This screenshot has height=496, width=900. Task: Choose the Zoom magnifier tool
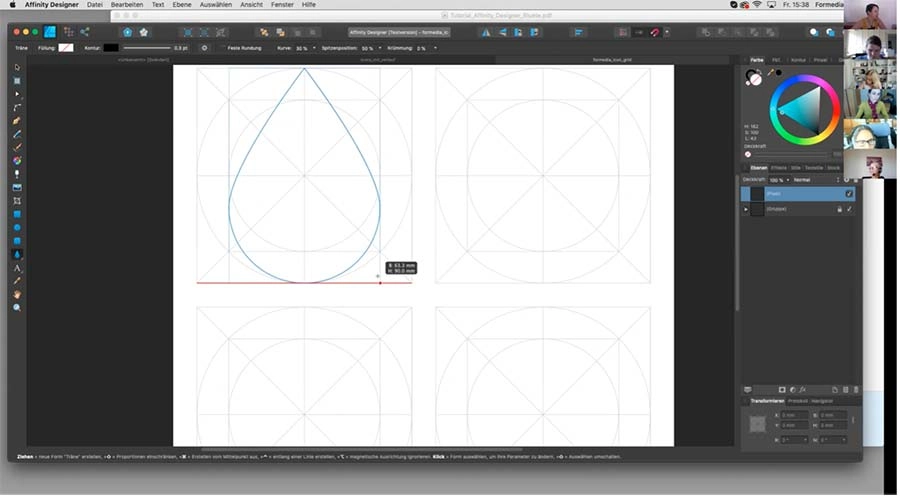[17, 308]
